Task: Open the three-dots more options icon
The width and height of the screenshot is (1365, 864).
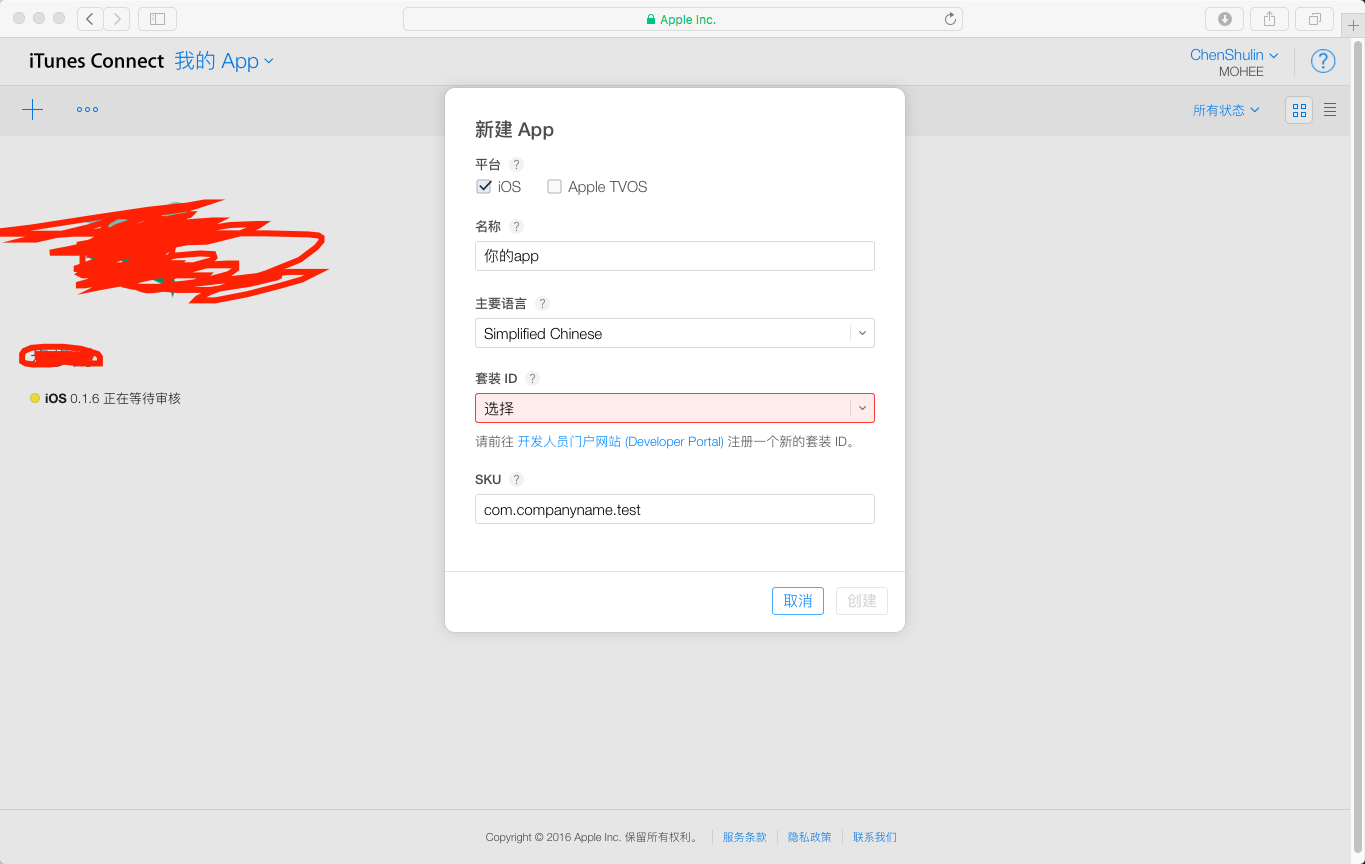Action: point(88,110)
